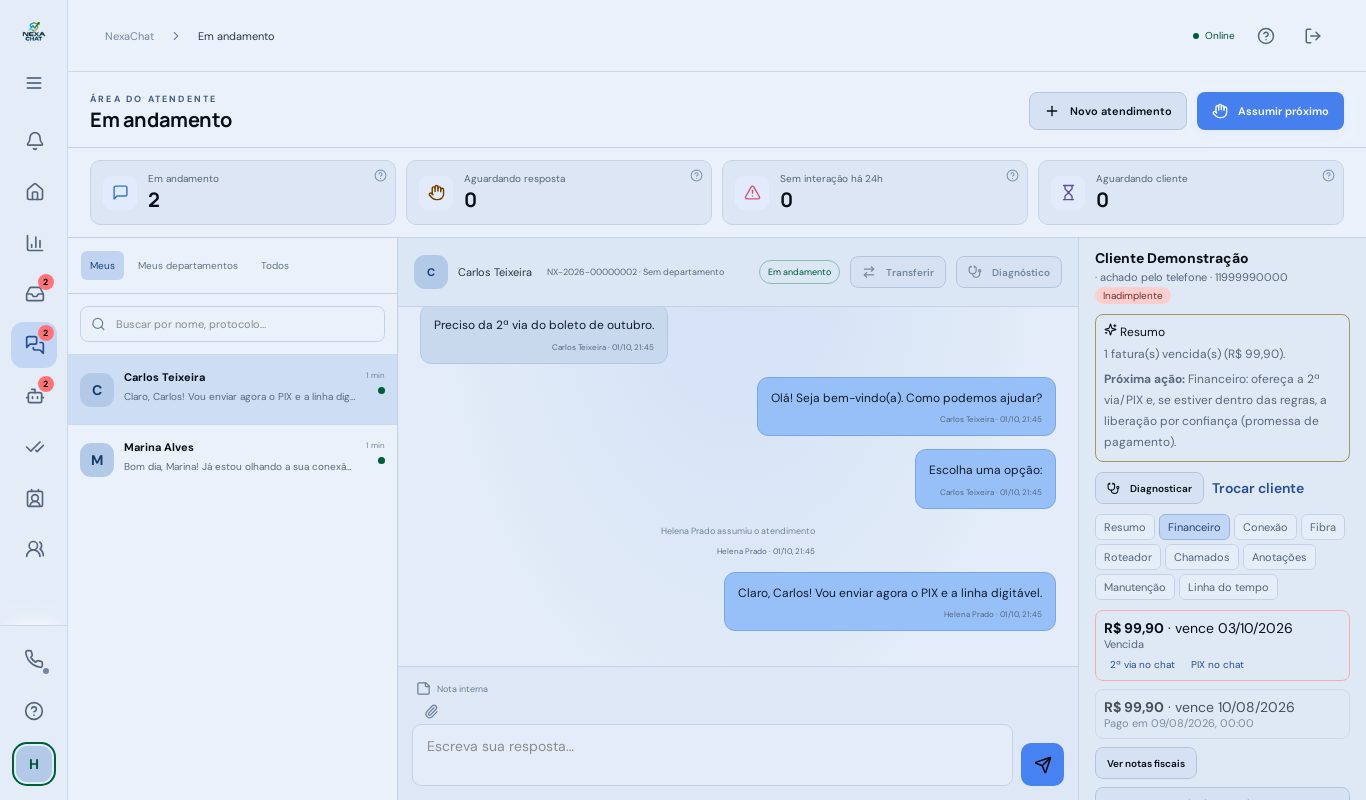1366x800 pixels.
Task: Select the Todos filter tab
Action: point(275,265)
